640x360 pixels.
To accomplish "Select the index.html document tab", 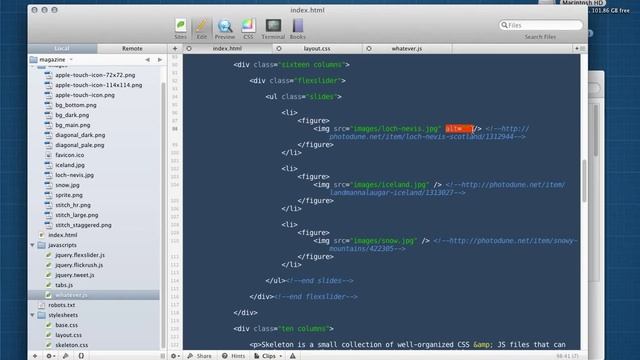I will 227,49.
